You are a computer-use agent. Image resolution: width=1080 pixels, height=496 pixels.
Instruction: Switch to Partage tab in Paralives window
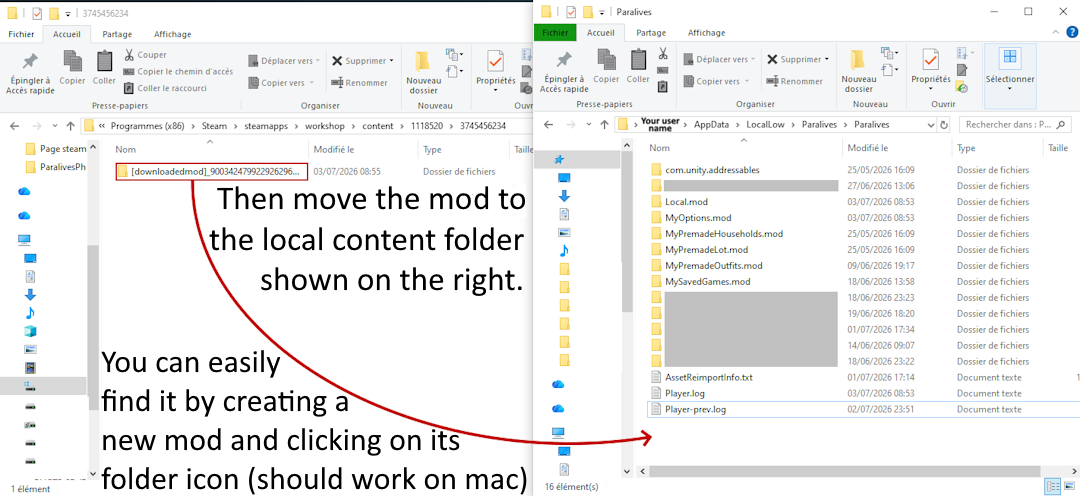pyautogui.click(x=652, y=32)
